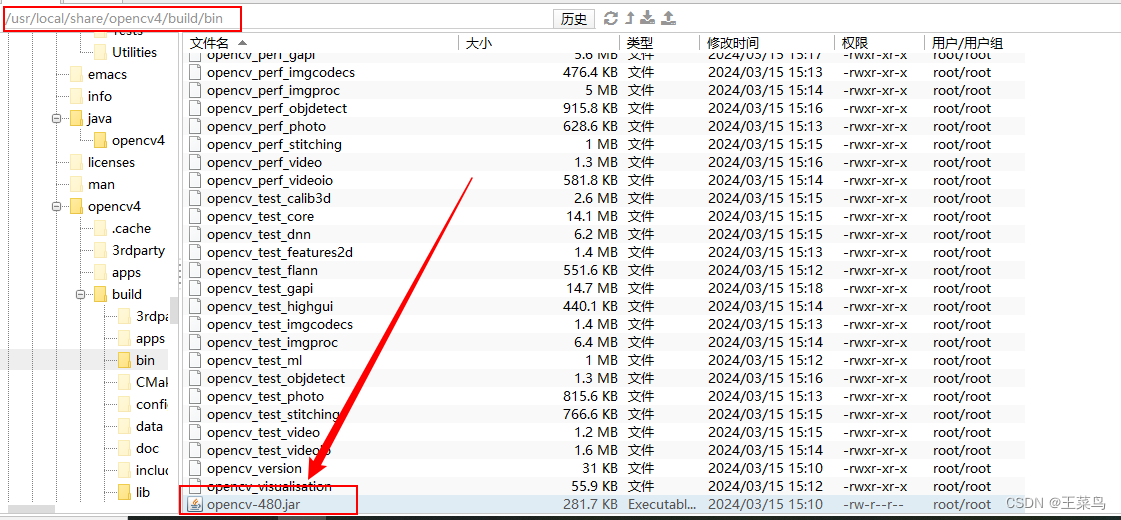The image size is (1121, 520).
Task: Click the 476.4 KB size cell
Action: (590, 72)
